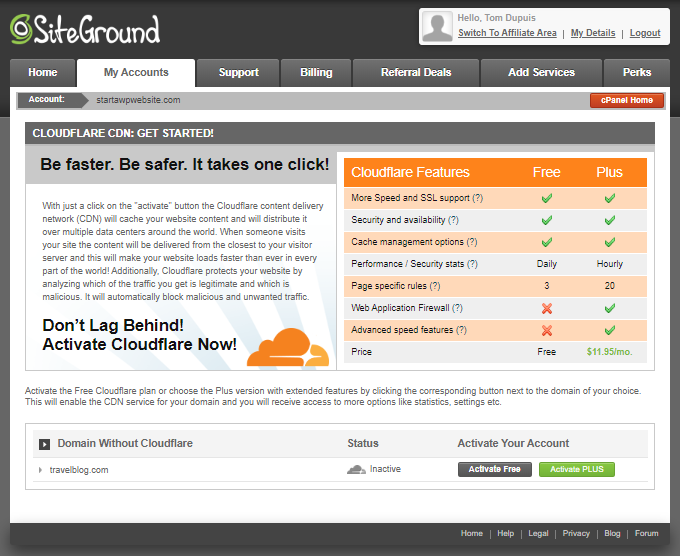Screen dimensions: 680x556
Task: Click the user avatar picture
Action: (437, 26)
